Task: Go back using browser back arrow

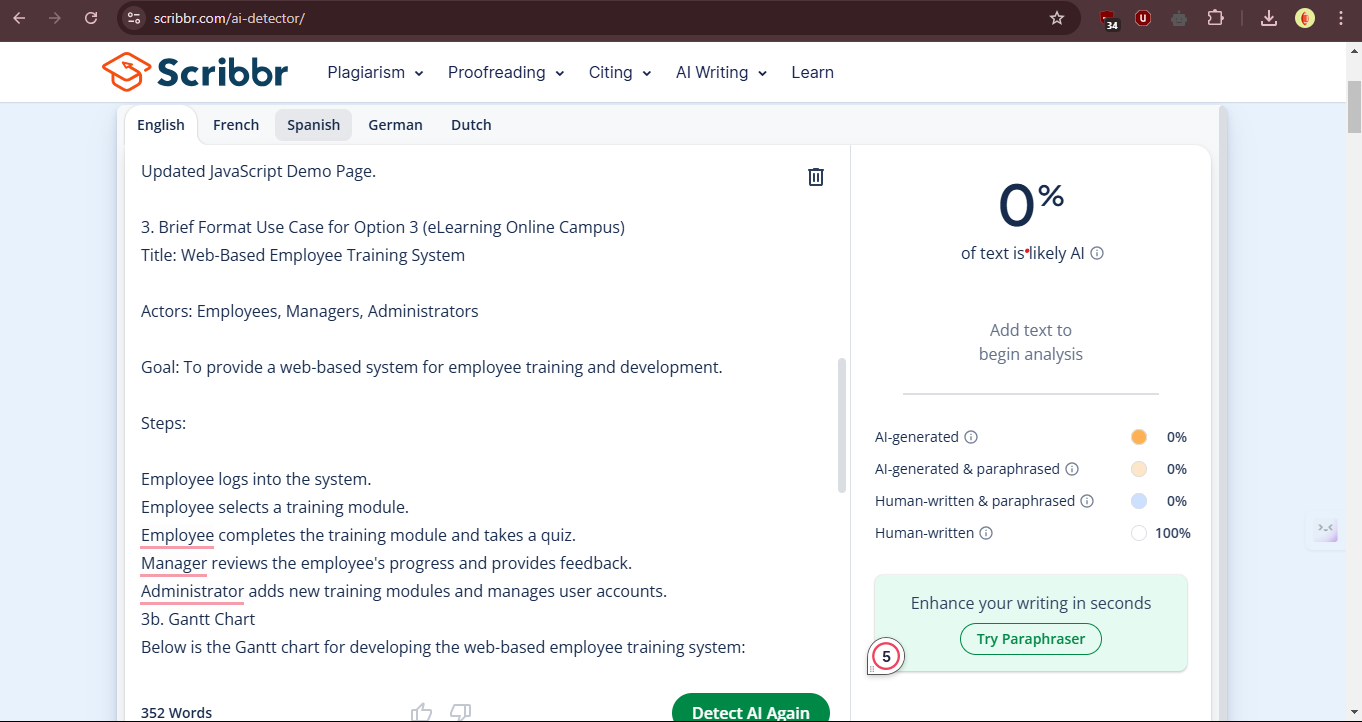Action: 19,18
